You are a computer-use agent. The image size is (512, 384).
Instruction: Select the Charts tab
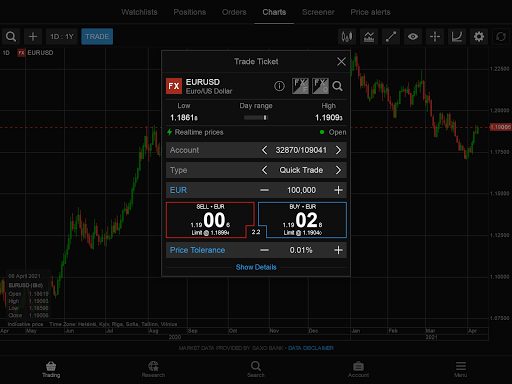coord(274,12)
